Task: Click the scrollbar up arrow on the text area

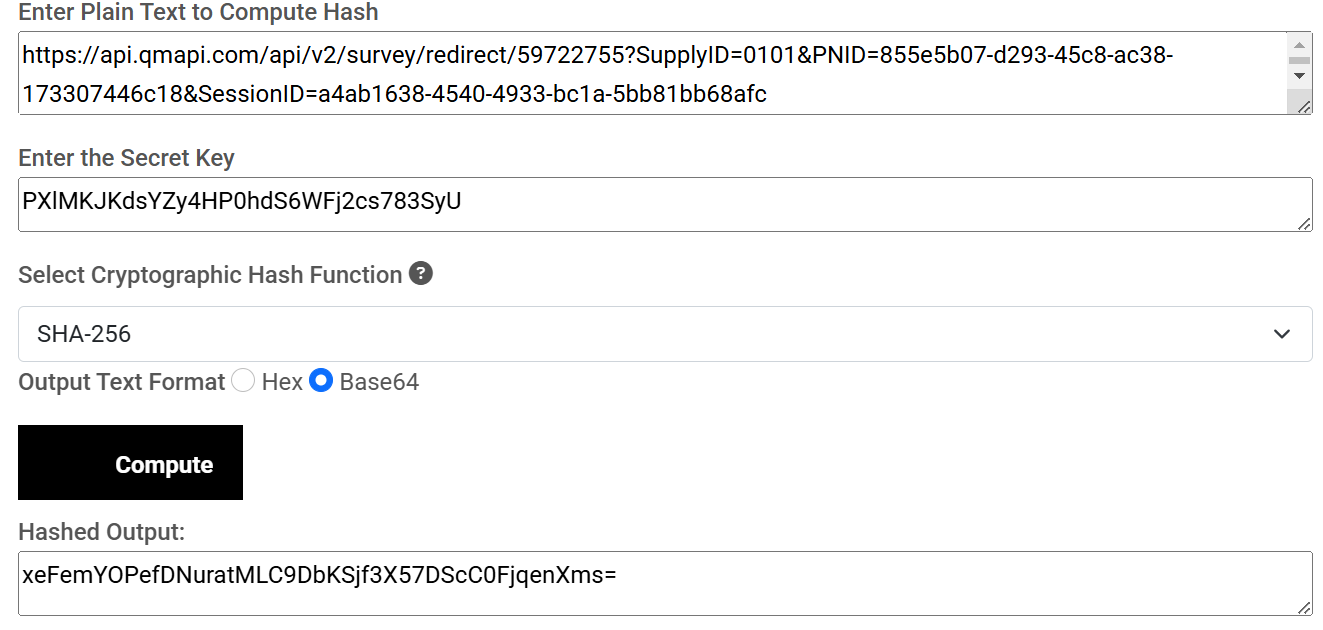Action: tap(1301, 44)
